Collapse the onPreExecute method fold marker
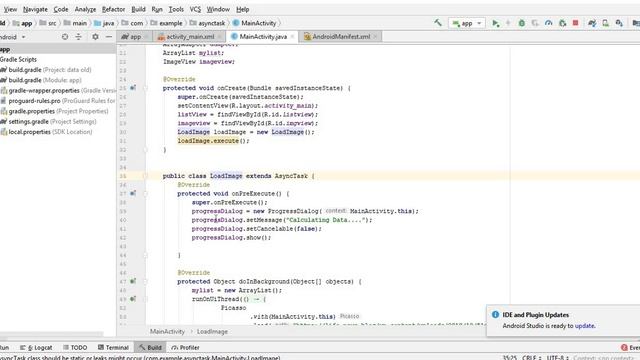 (x=145, y=193)
